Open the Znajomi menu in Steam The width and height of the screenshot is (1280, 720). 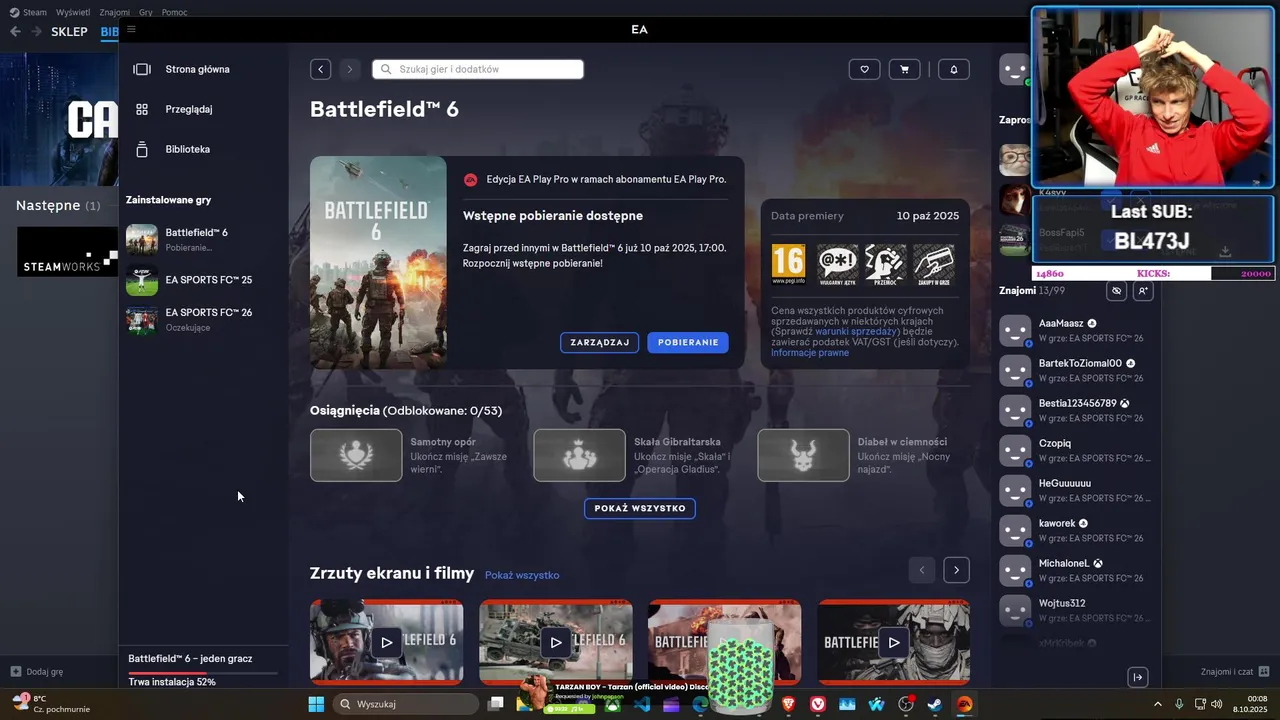point(115,12)
